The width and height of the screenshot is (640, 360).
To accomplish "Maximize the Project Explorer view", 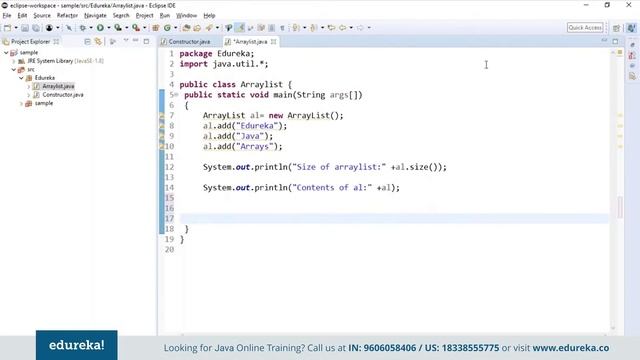I will tap(146, 42).
